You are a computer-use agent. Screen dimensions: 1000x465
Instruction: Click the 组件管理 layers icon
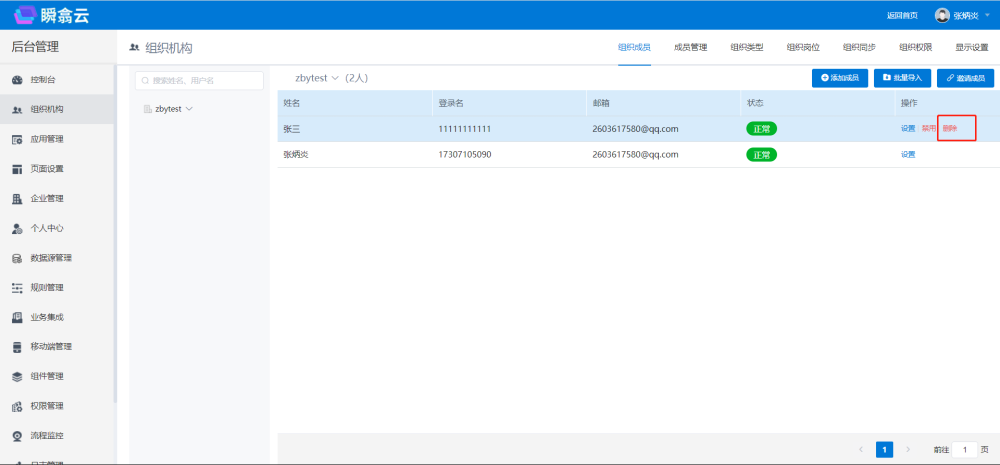pyautogui.click(x=17, y=377)
